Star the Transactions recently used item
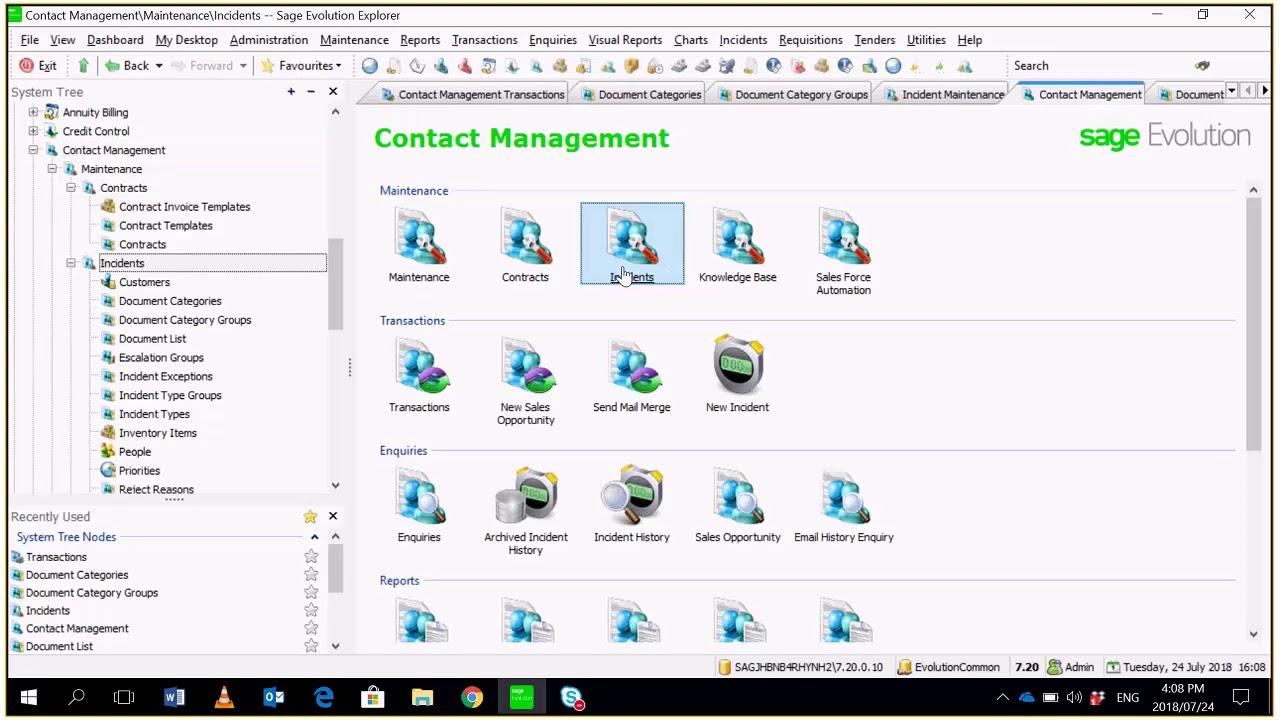Screen dimensions: 1280x720 (x=311, y=557)
